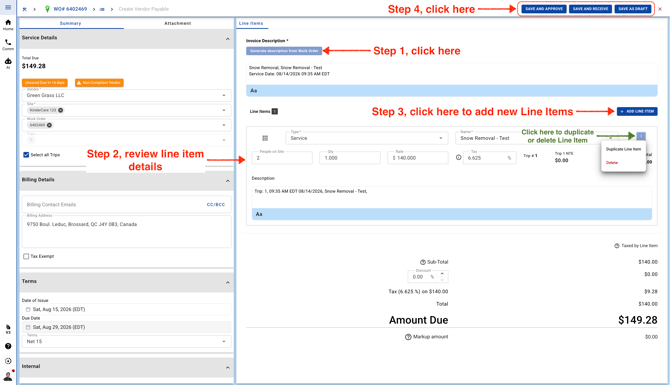The image size is (670, 385).
Task: Collapse the Billing Details section
Action: [x=228, y=181]
